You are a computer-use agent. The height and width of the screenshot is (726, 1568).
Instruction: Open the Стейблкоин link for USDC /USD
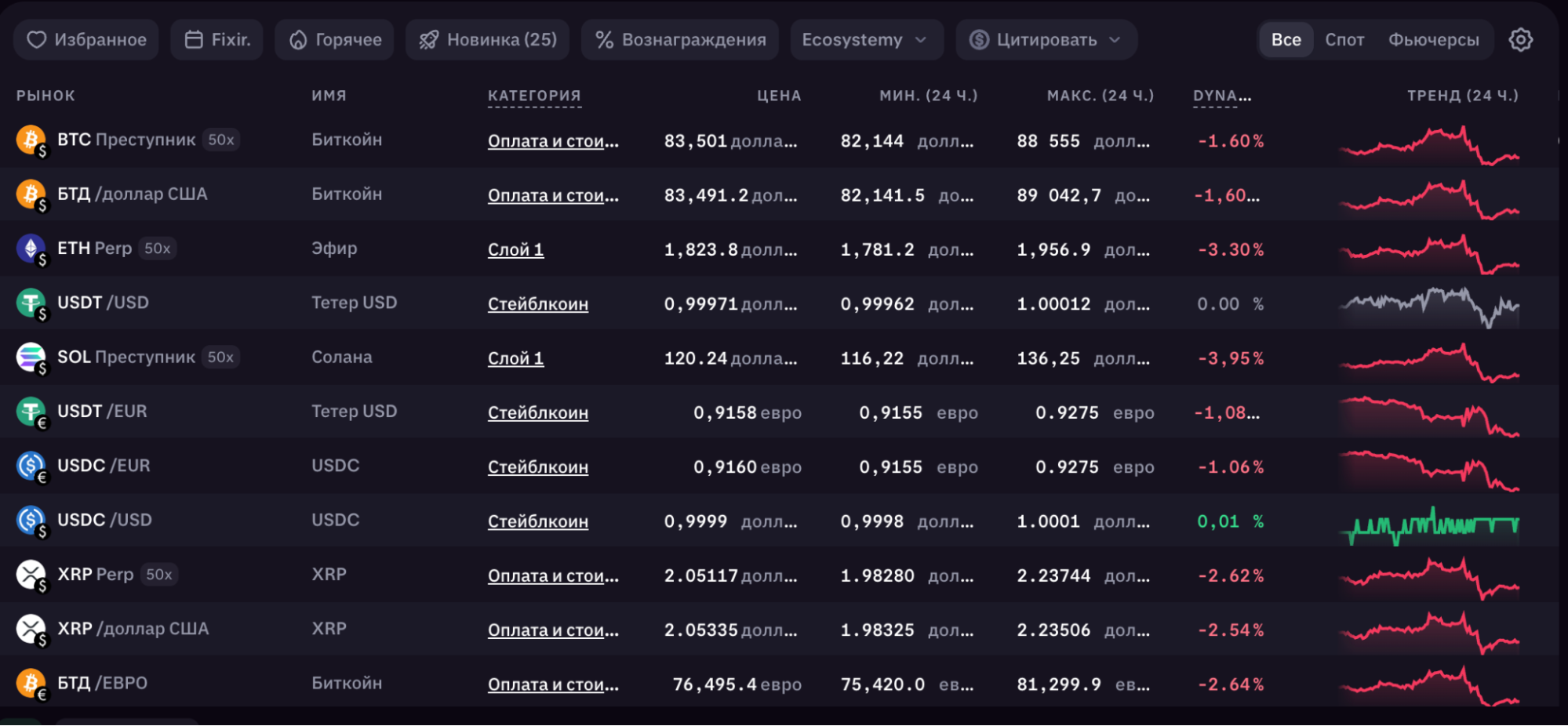[538, 521]
